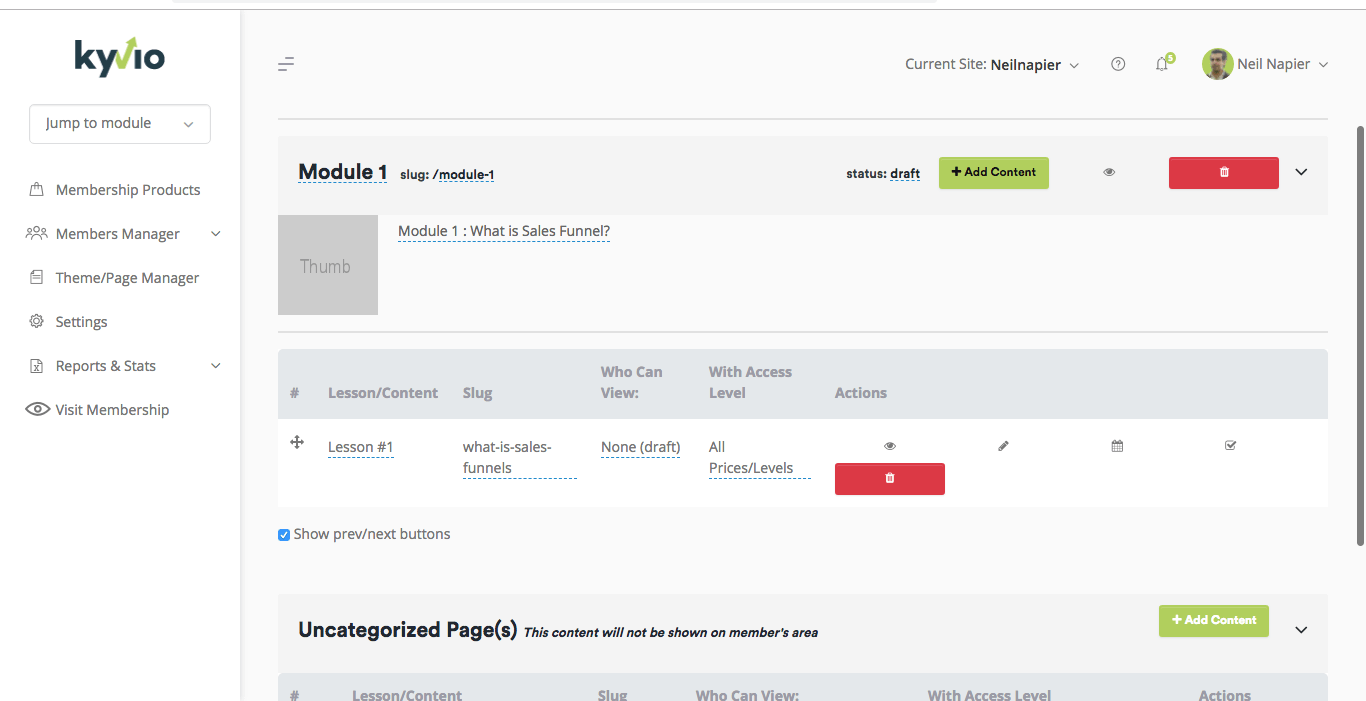Screen dimensions: 1366x701
Task: Open Visit Membership menu item
Action: pos(112,409)
